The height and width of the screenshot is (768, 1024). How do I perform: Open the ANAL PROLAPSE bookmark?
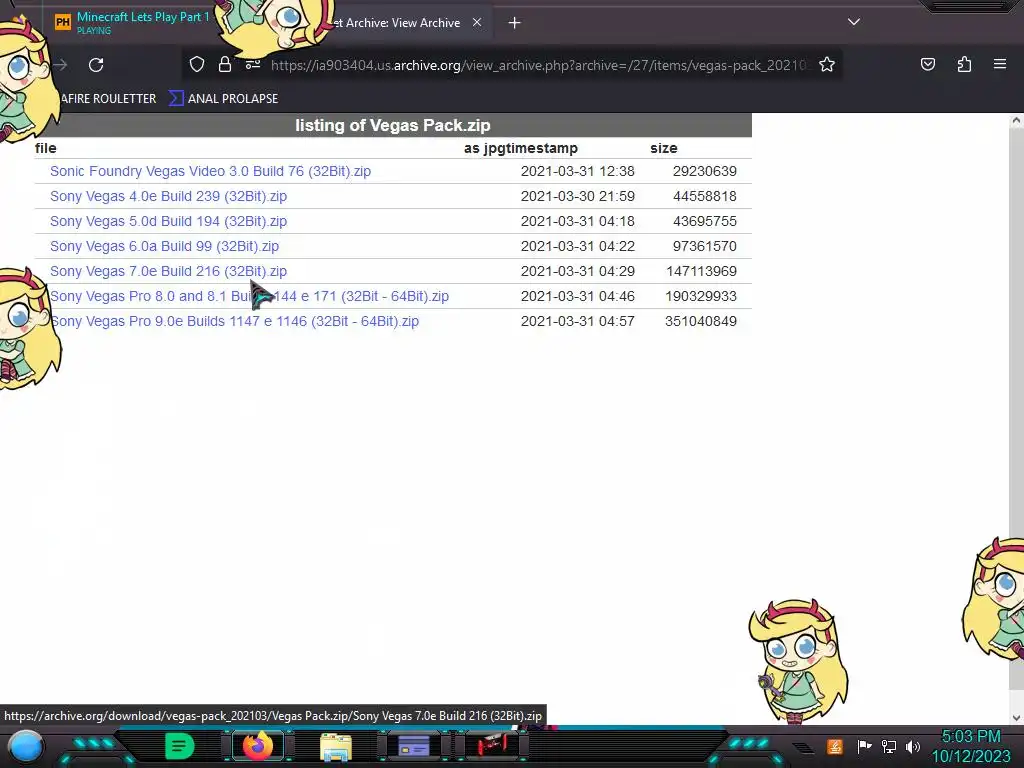(223, 99)
